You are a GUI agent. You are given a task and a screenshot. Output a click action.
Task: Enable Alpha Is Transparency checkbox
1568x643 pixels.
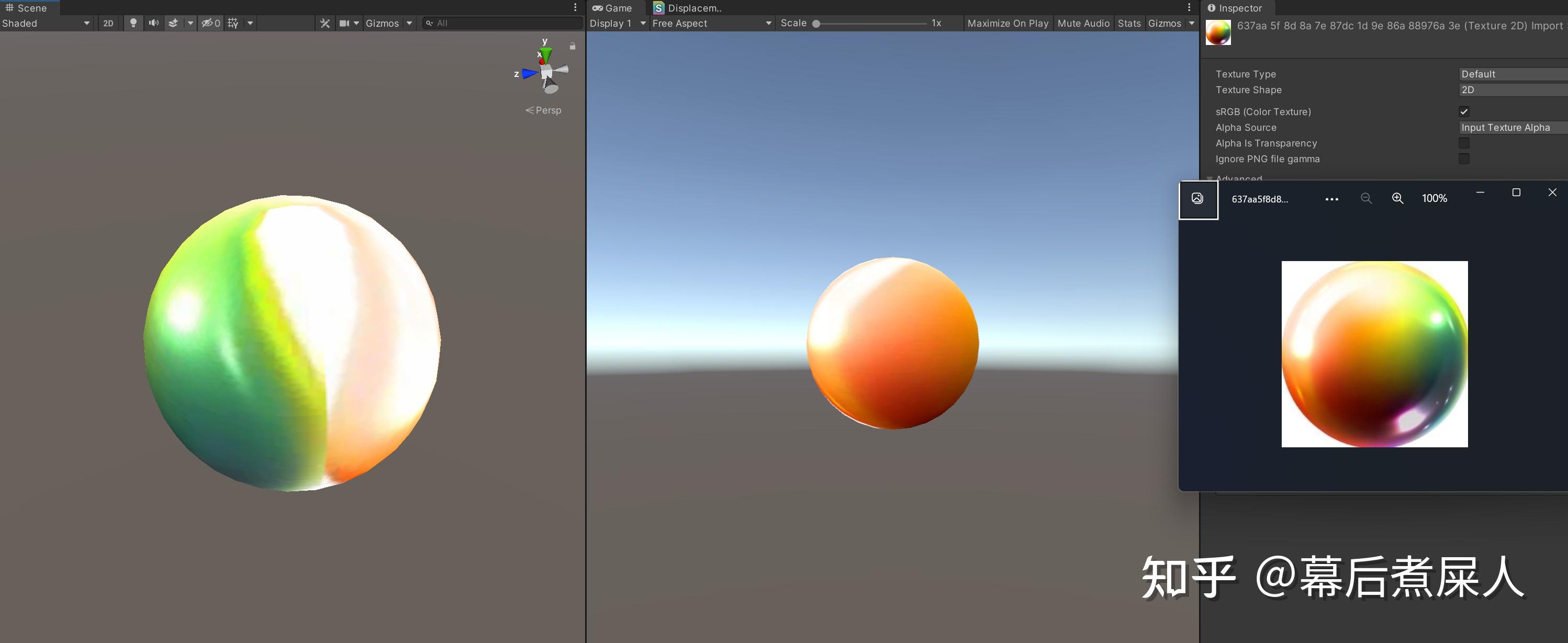(1464, 143)
